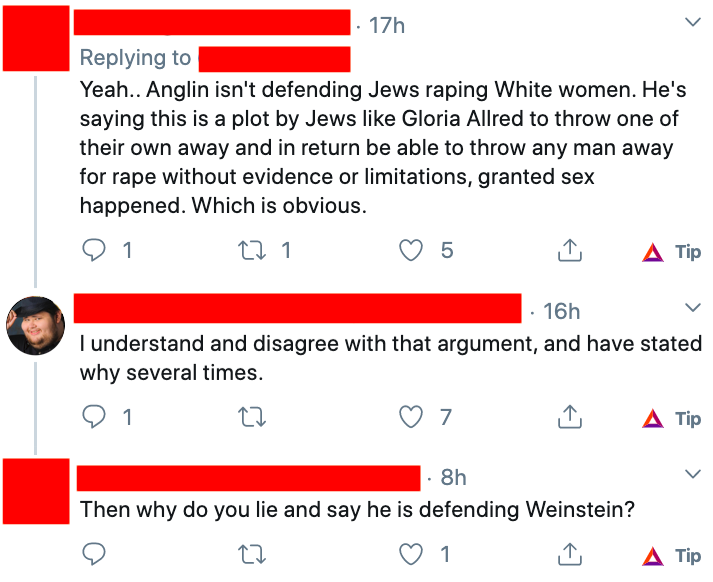713x582 pixels.
Task: Open the 17h timestamp link
Action: pos(386,25)
